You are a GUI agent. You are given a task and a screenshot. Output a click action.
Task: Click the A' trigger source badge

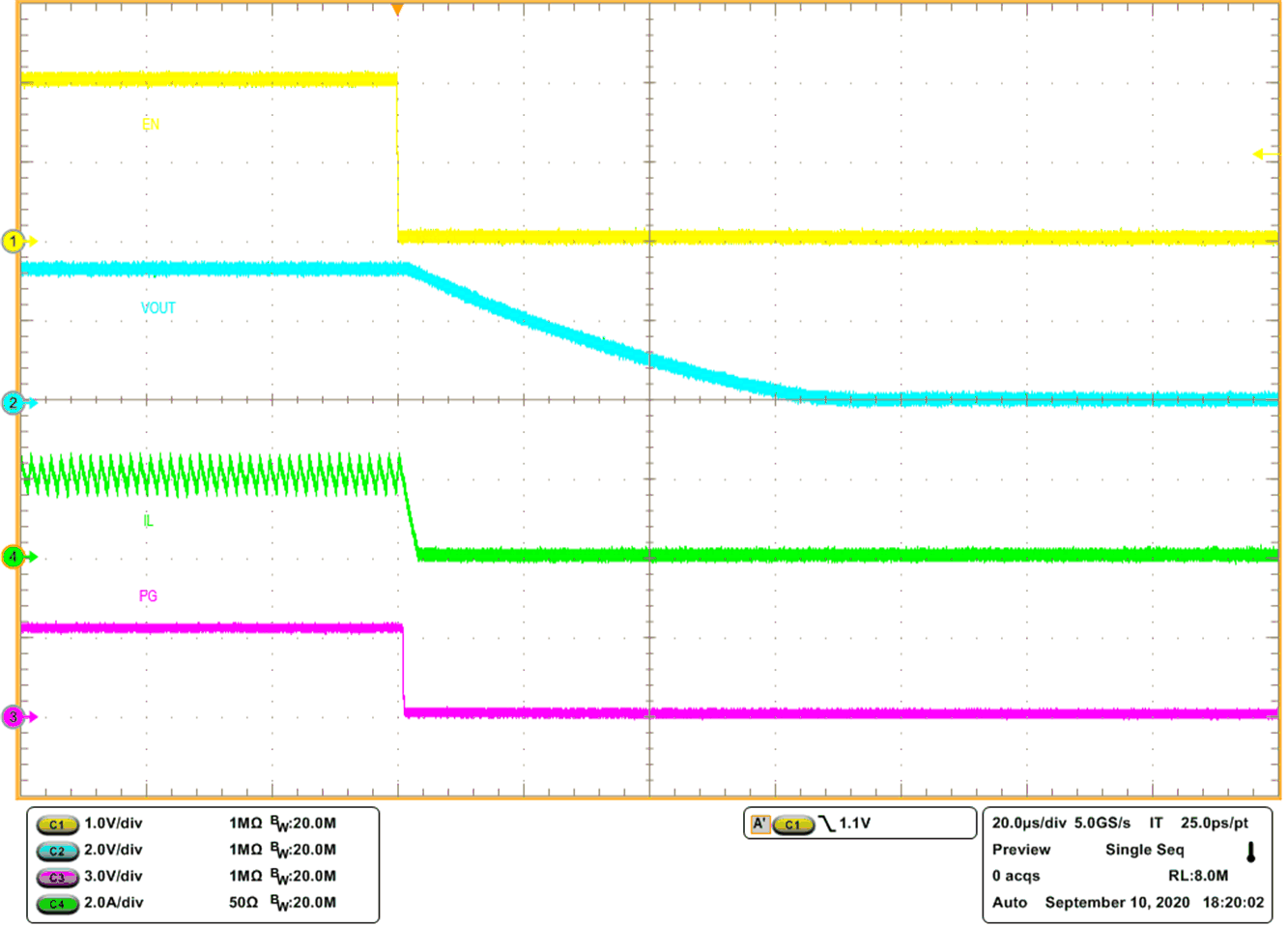[762, 821]
